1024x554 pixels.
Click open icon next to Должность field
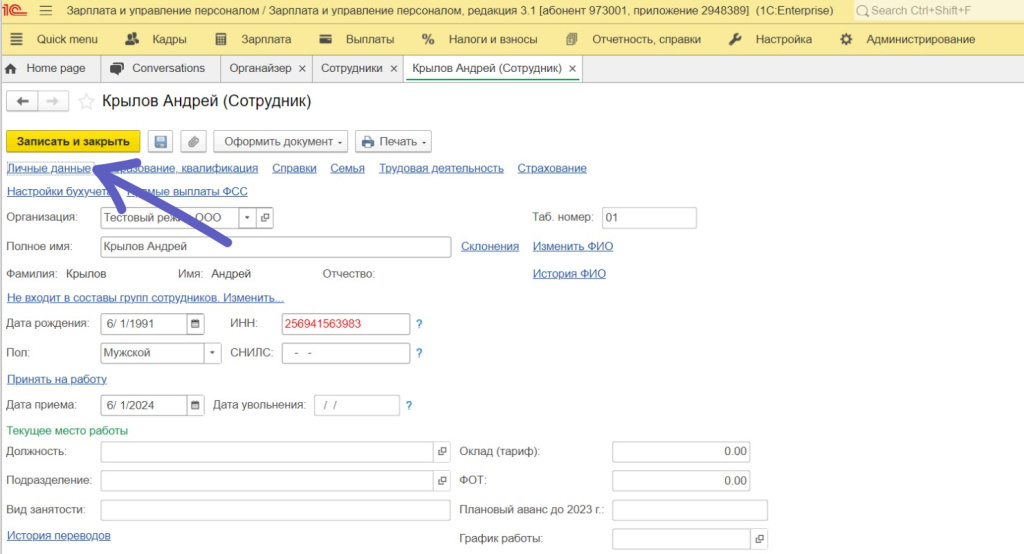pos(442,452)
